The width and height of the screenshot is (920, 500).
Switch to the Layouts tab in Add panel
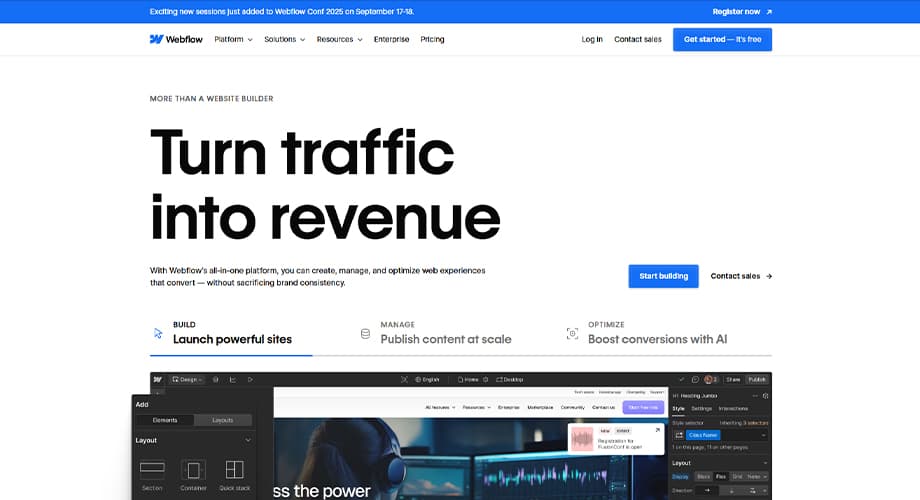pos(222,420)
